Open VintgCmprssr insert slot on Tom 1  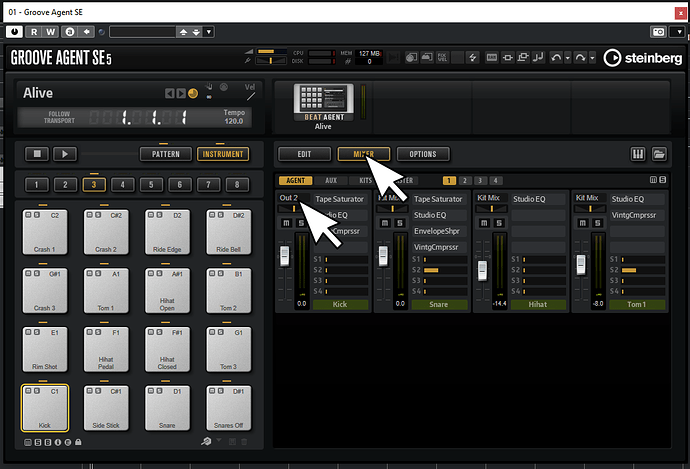637,215
